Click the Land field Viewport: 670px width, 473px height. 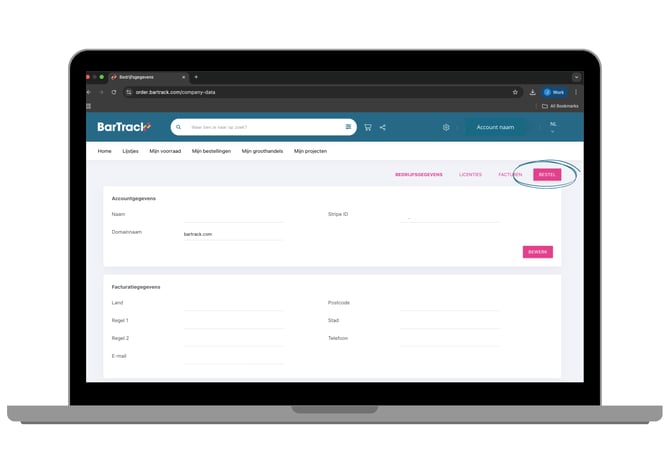point(233,305)
